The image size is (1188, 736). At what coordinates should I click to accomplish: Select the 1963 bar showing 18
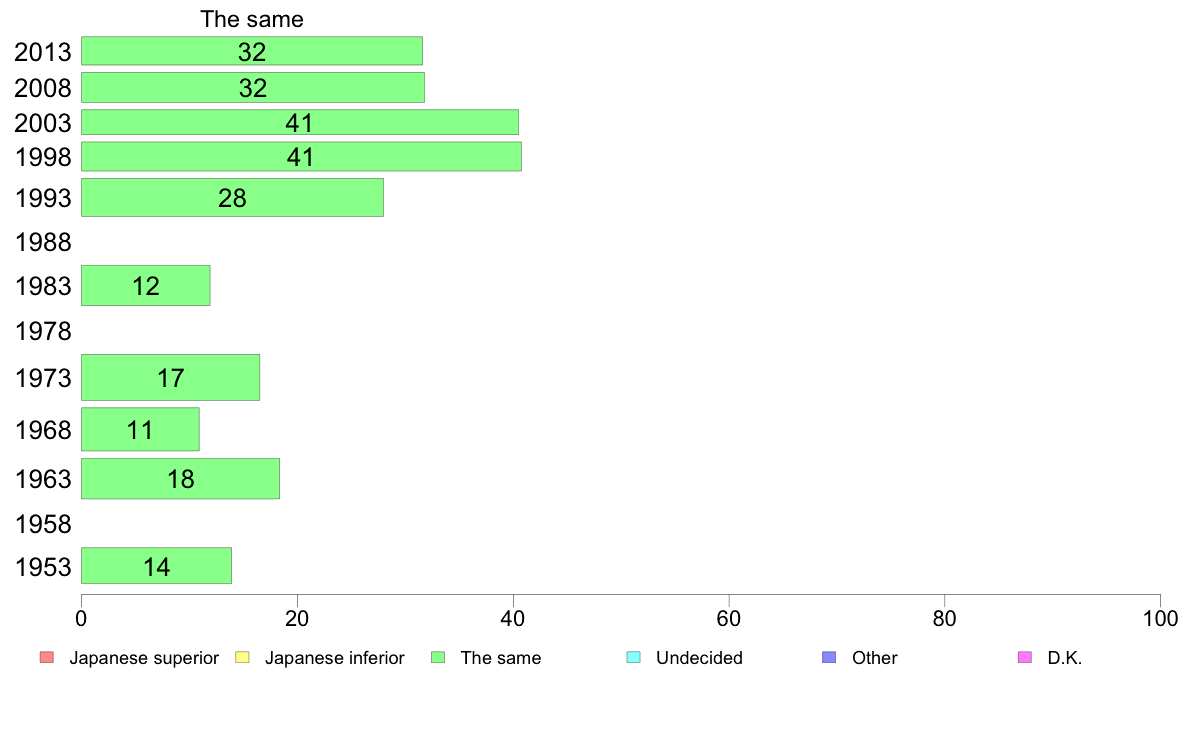point(180,478)
